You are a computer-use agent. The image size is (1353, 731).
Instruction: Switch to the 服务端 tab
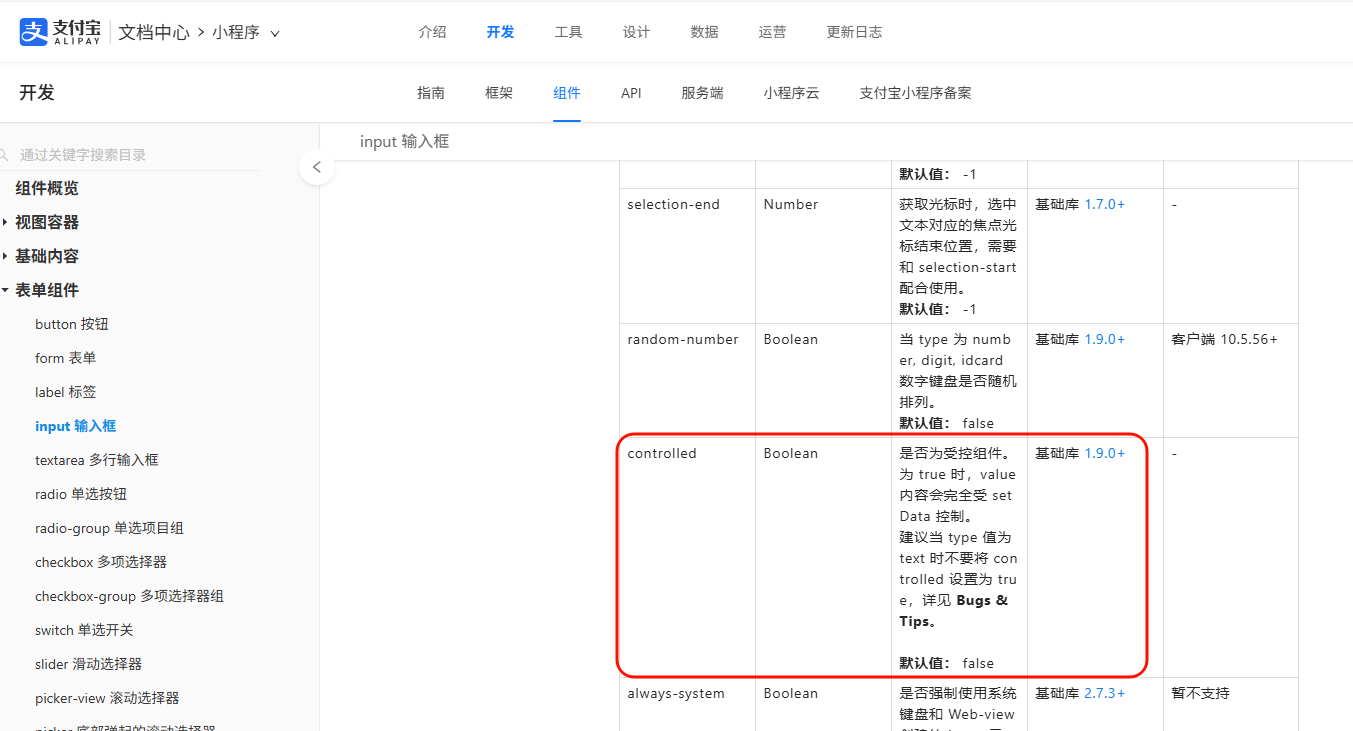click(x=702, y=93)
